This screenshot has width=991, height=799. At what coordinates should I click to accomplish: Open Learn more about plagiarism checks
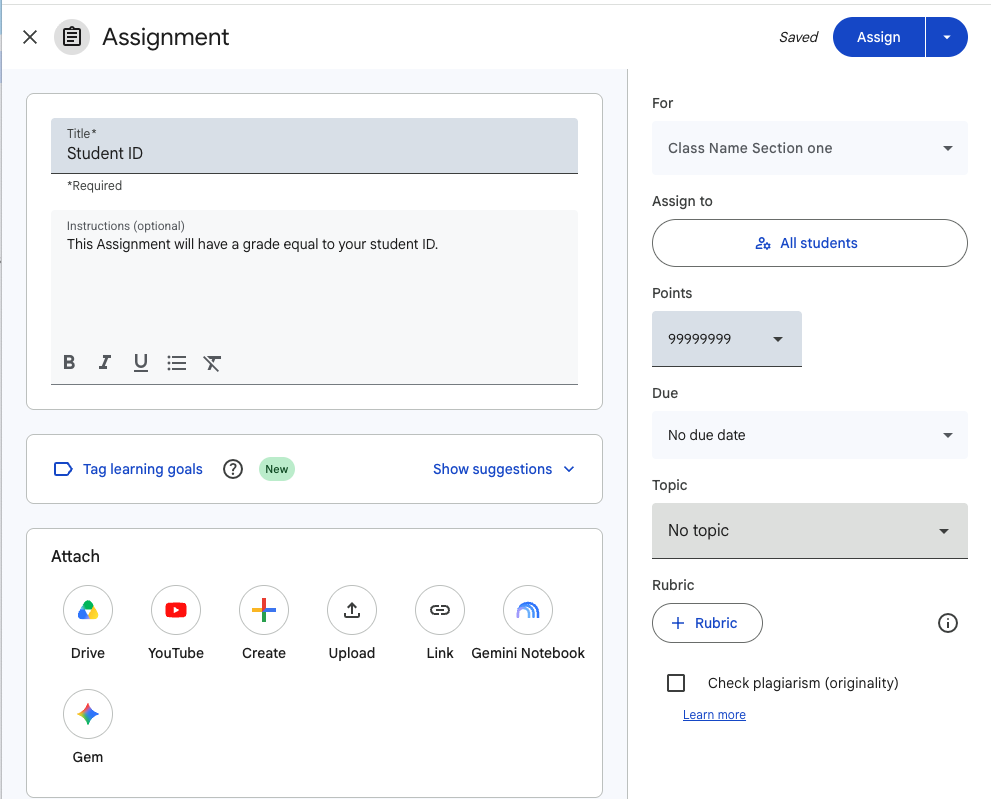tap(714, 714)
